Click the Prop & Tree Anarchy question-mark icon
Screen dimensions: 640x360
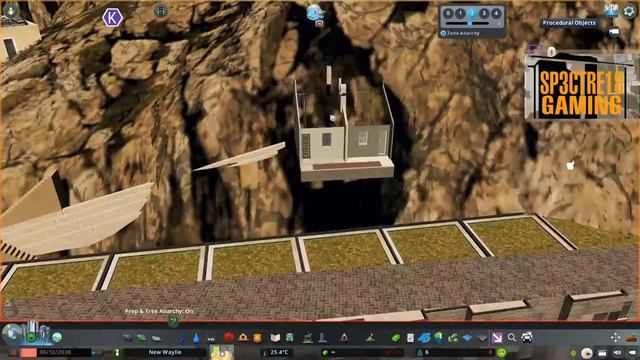click(173, 322)
